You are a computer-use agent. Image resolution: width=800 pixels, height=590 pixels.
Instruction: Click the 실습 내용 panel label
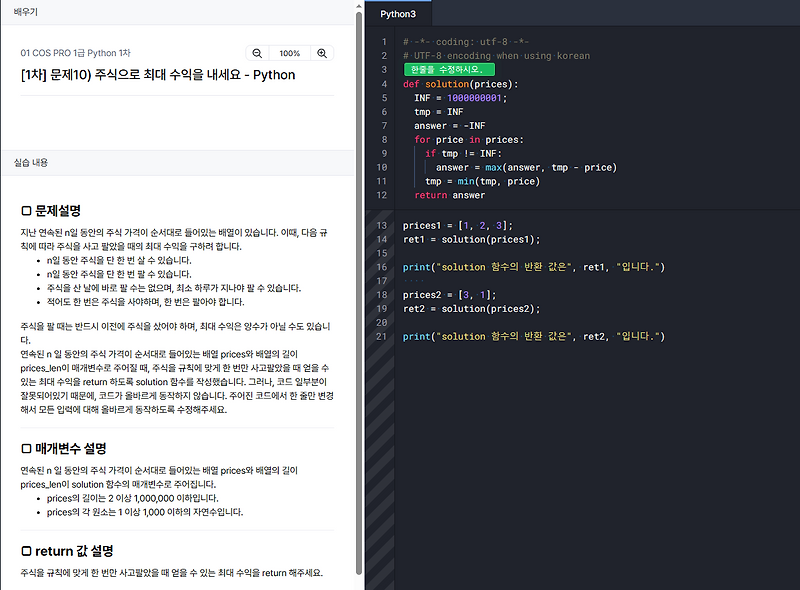(29, 162)
